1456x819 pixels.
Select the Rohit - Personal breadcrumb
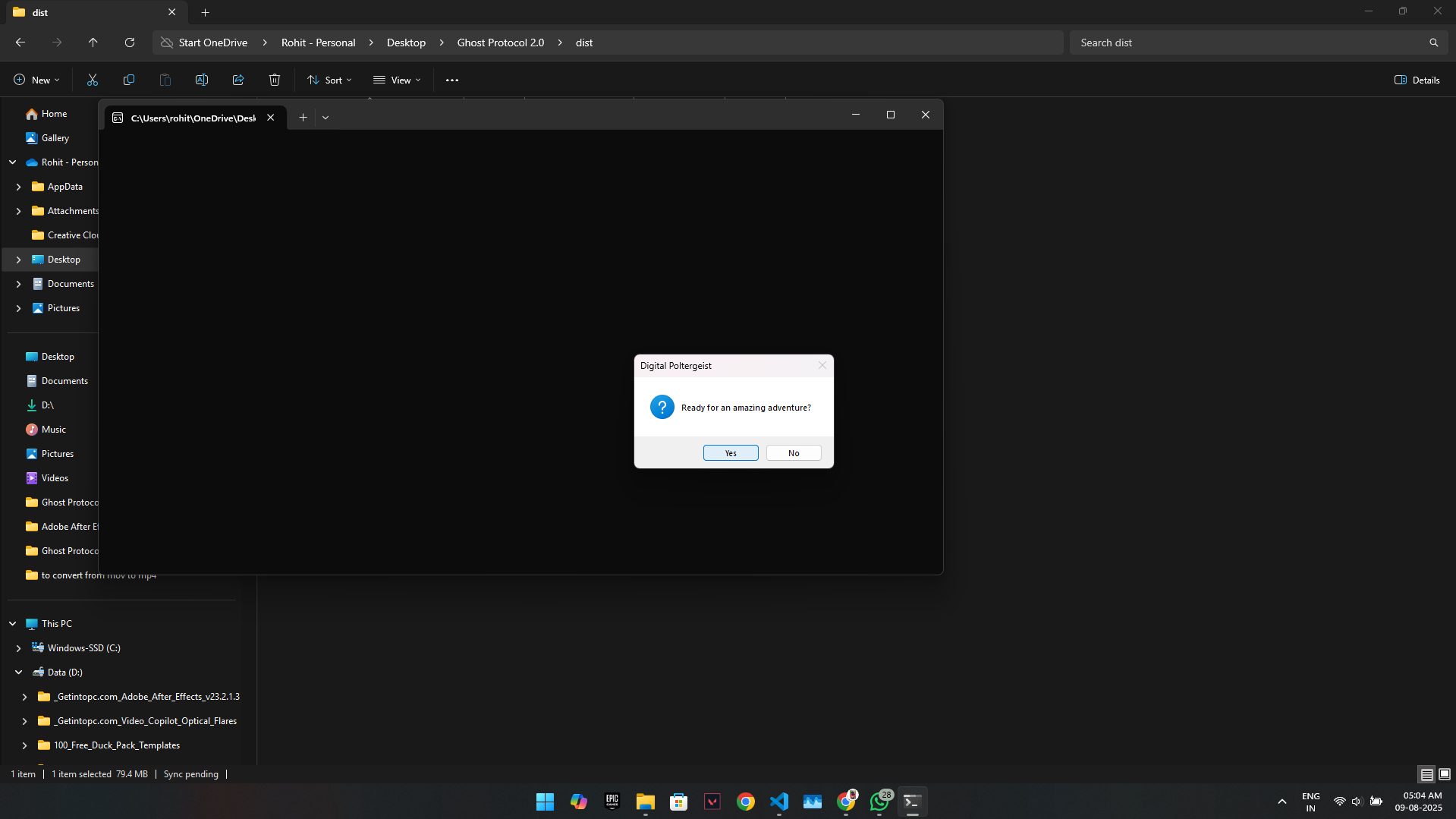[x=318, y=43]
